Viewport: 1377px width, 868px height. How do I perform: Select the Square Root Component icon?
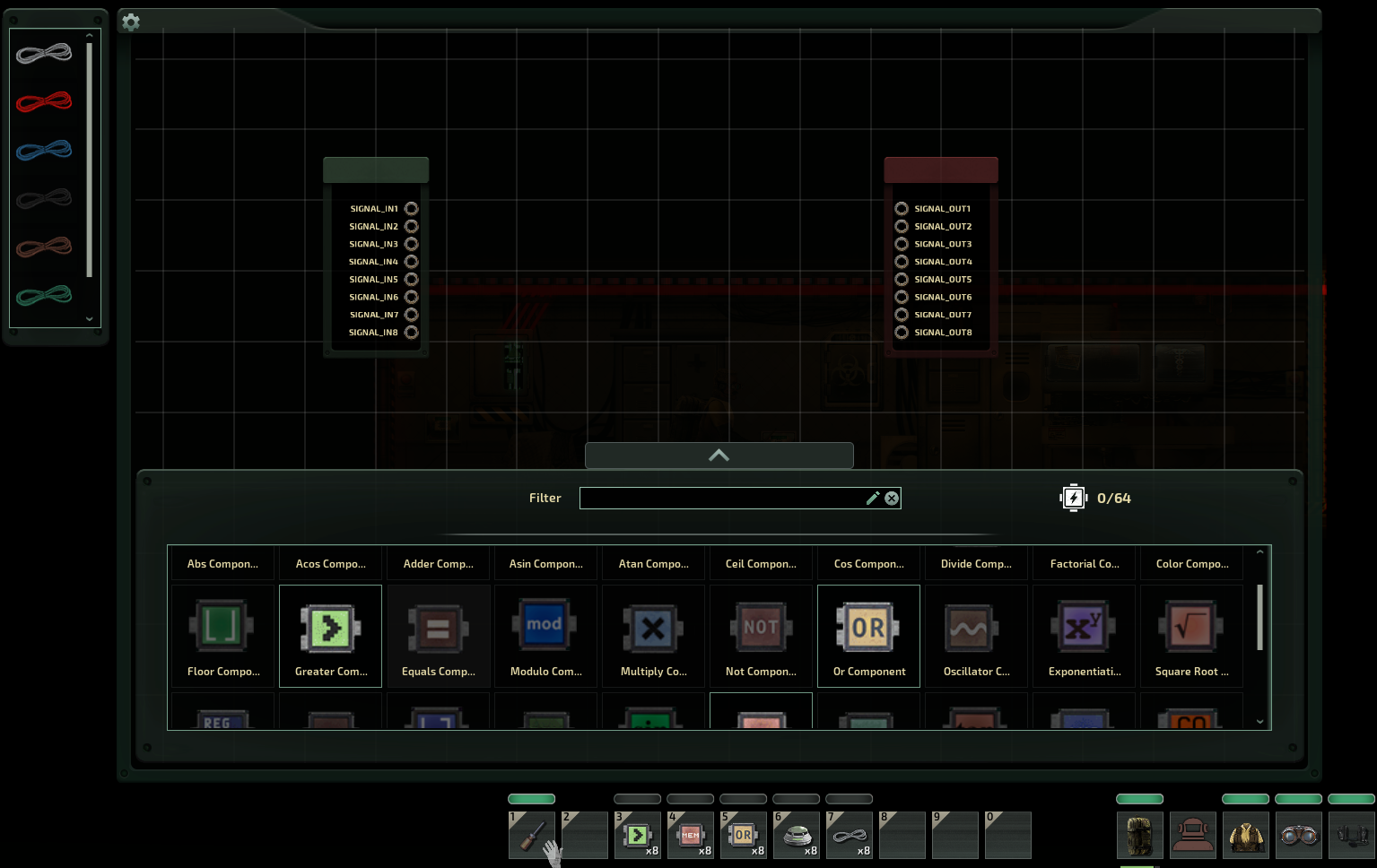pyautogui.click(x=1191, y=626)
